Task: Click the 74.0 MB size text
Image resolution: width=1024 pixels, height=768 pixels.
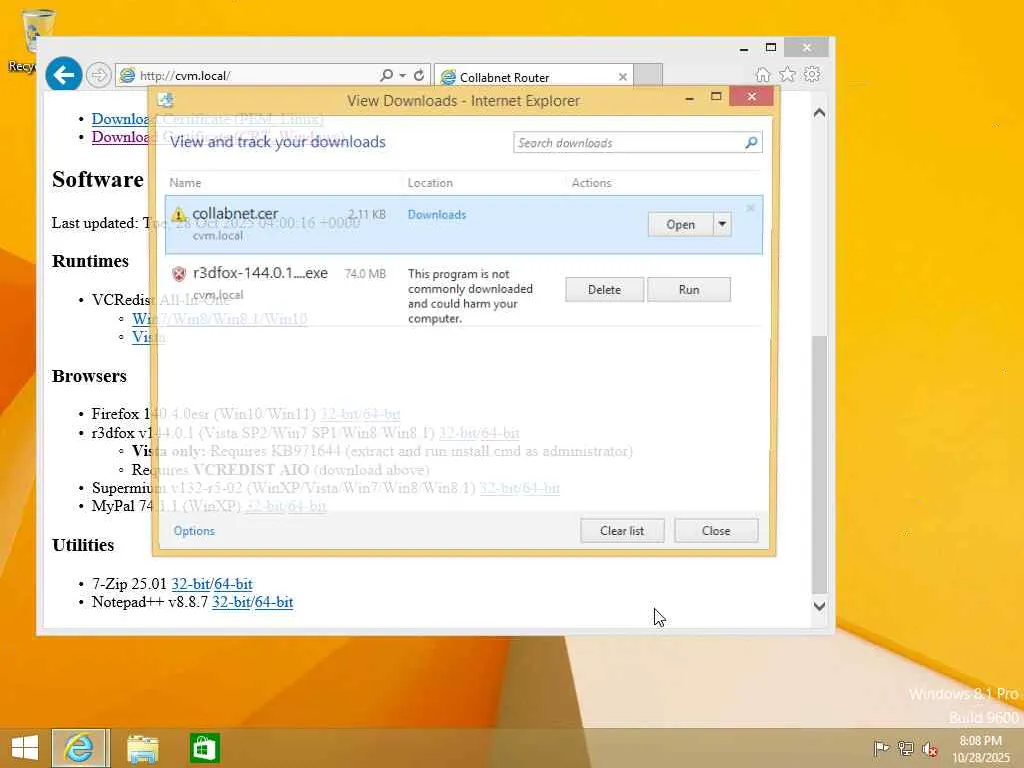Action: (x=365, y=274)
